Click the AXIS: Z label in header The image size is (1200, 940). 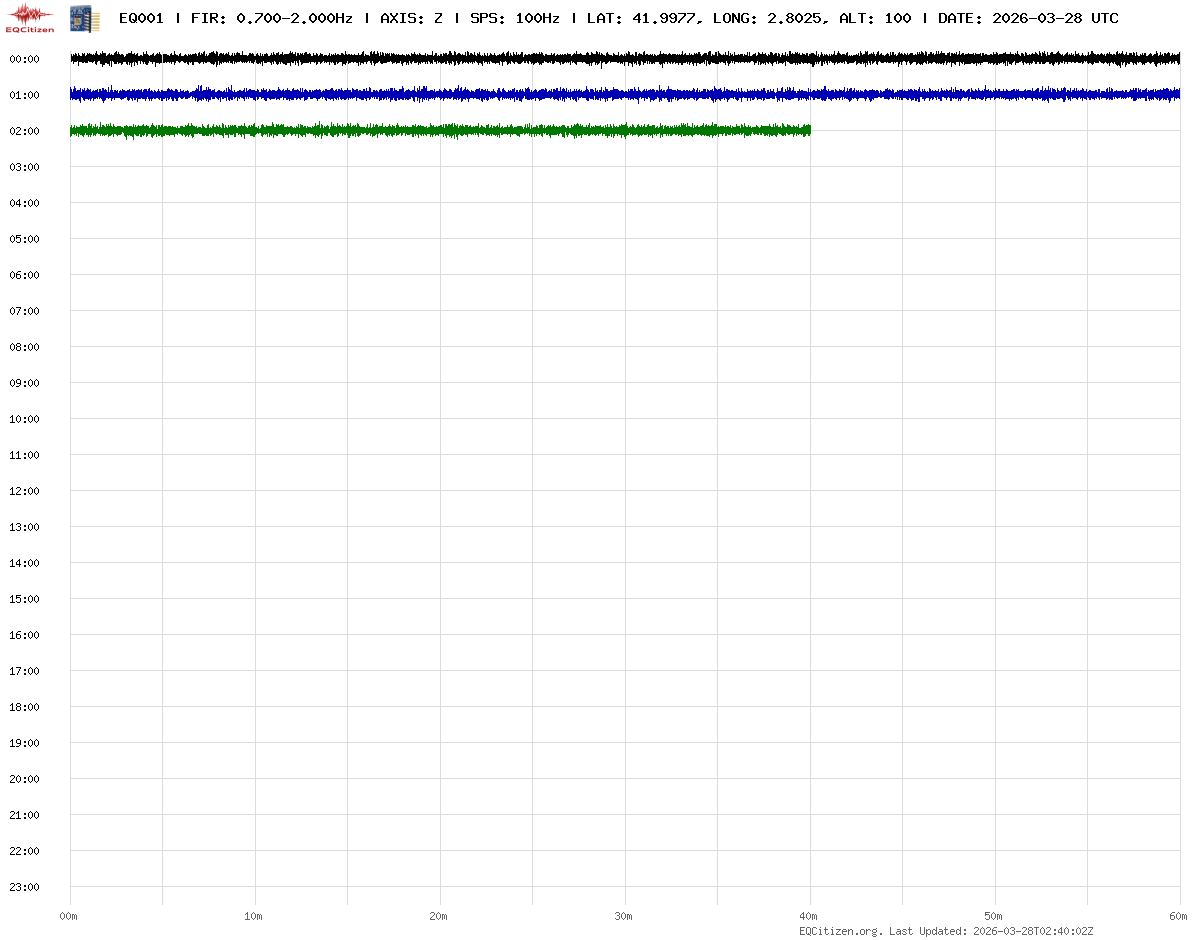click(411, 18)
